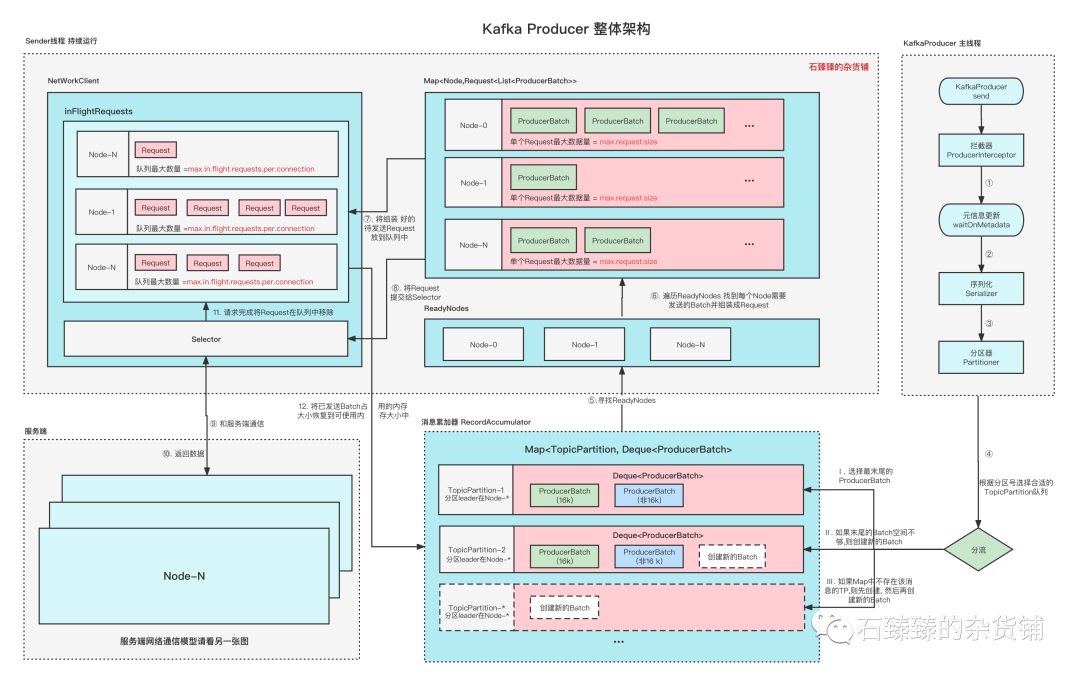
Task: Click the annotation "⑨ 和服务端通信"
Action: click(237, 424)
